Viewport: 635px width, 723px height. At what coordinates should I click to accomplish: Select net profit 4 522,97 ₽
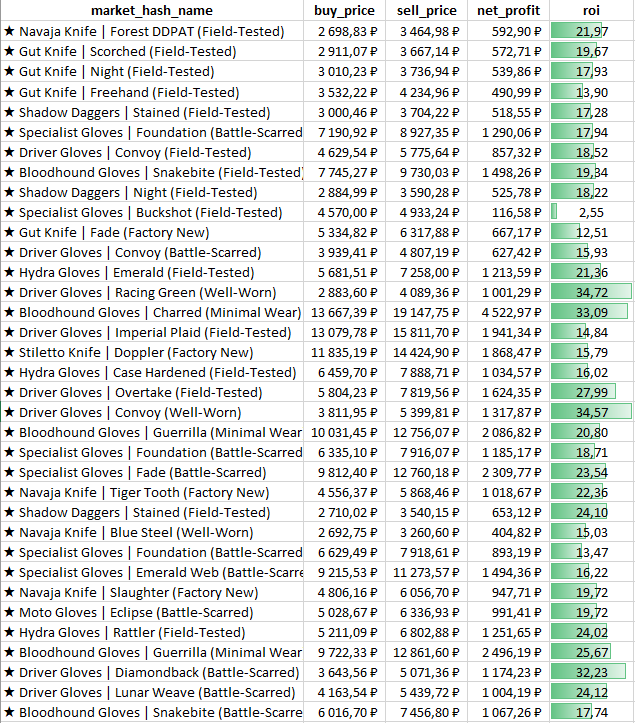[508, 312]
